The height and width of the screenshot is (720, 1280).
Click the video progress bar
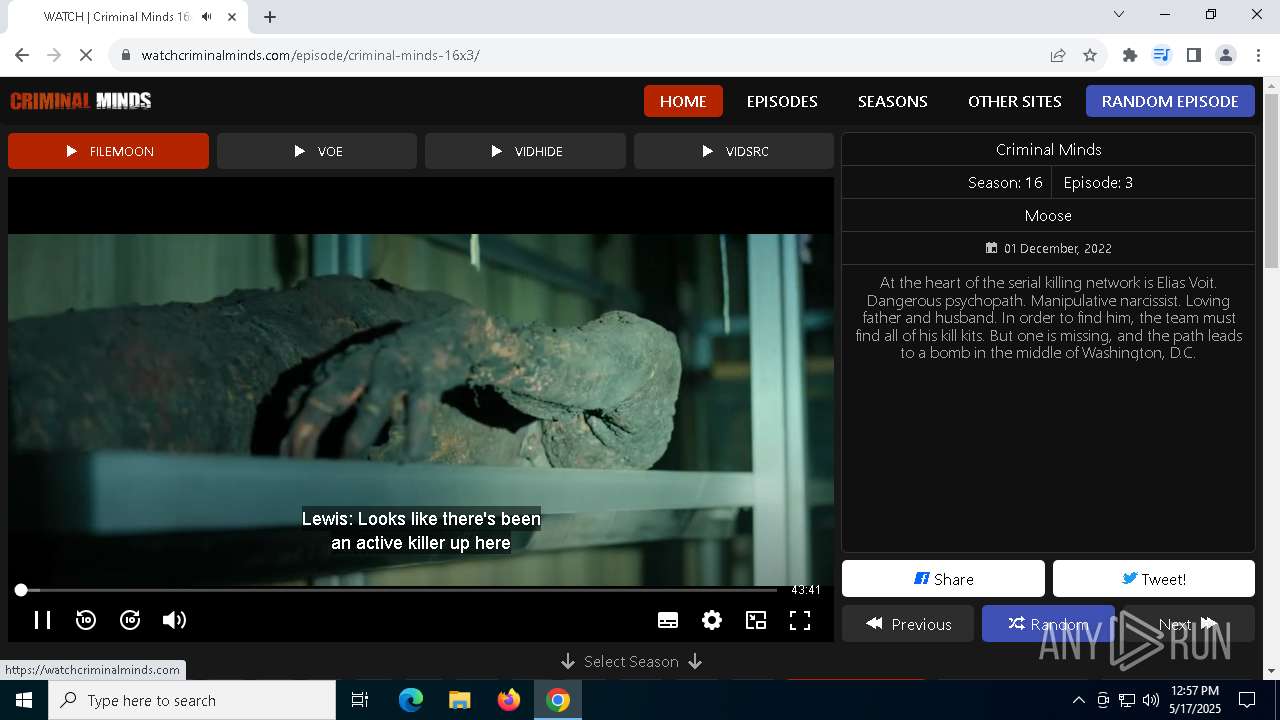(x=398, y=590)
